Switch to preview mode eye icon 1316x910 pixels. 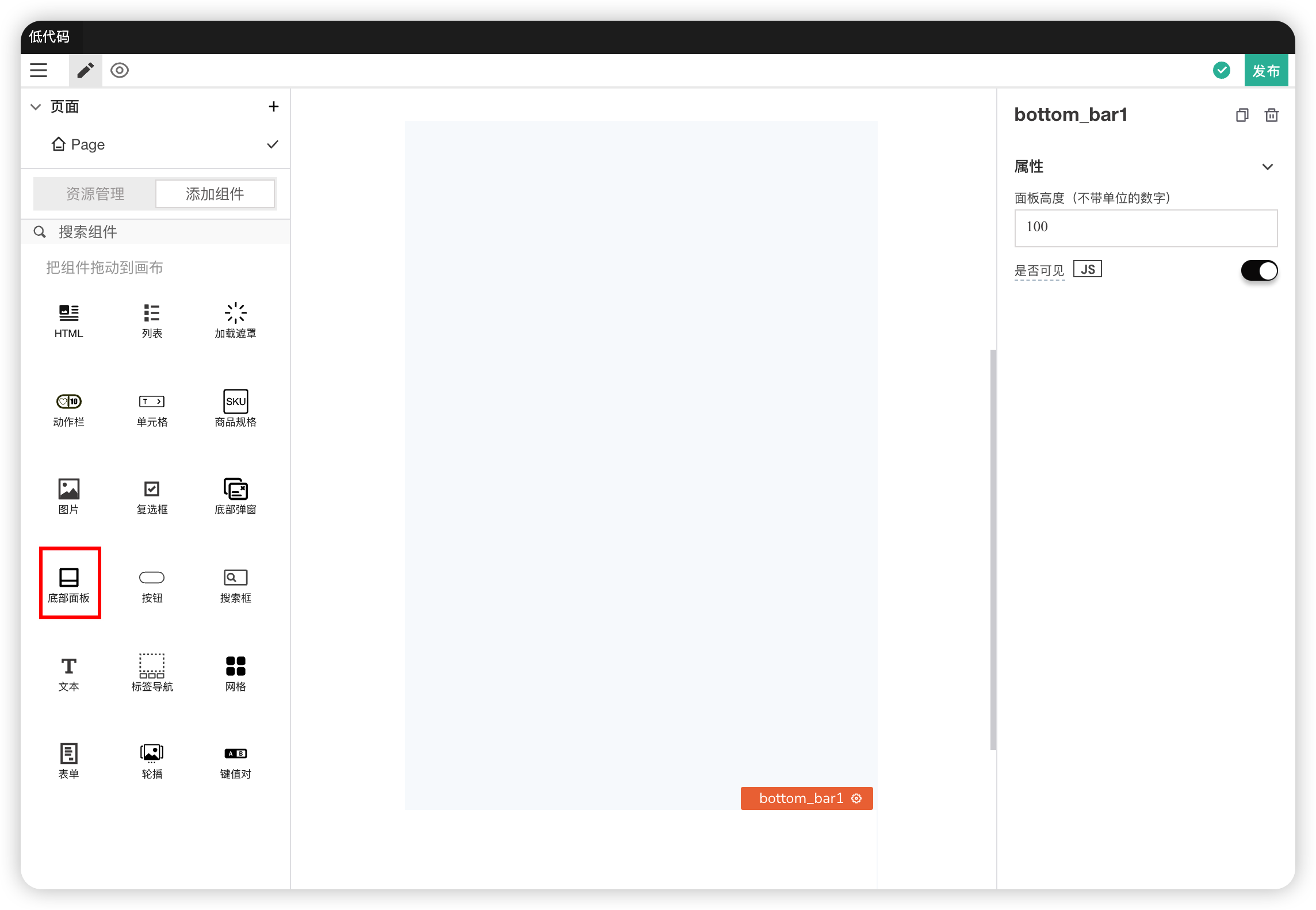[x=120, y=70]
